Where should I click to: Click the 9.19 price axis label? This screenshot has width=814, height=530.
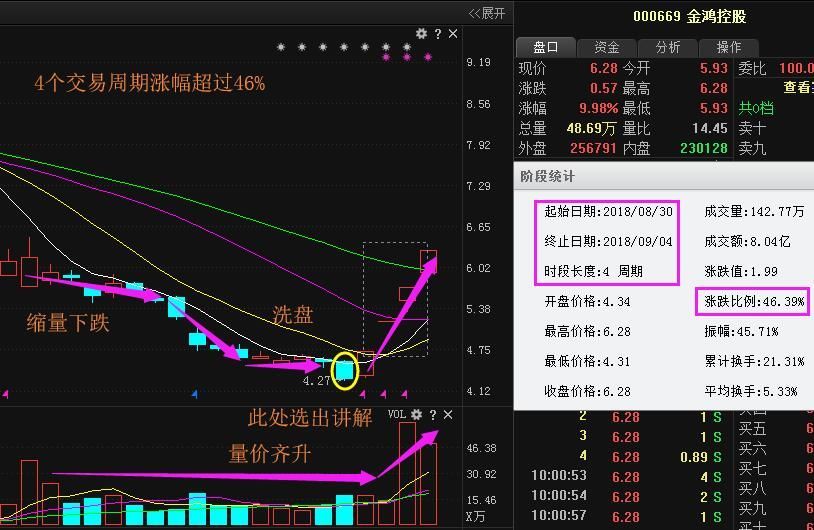point(478,63)
